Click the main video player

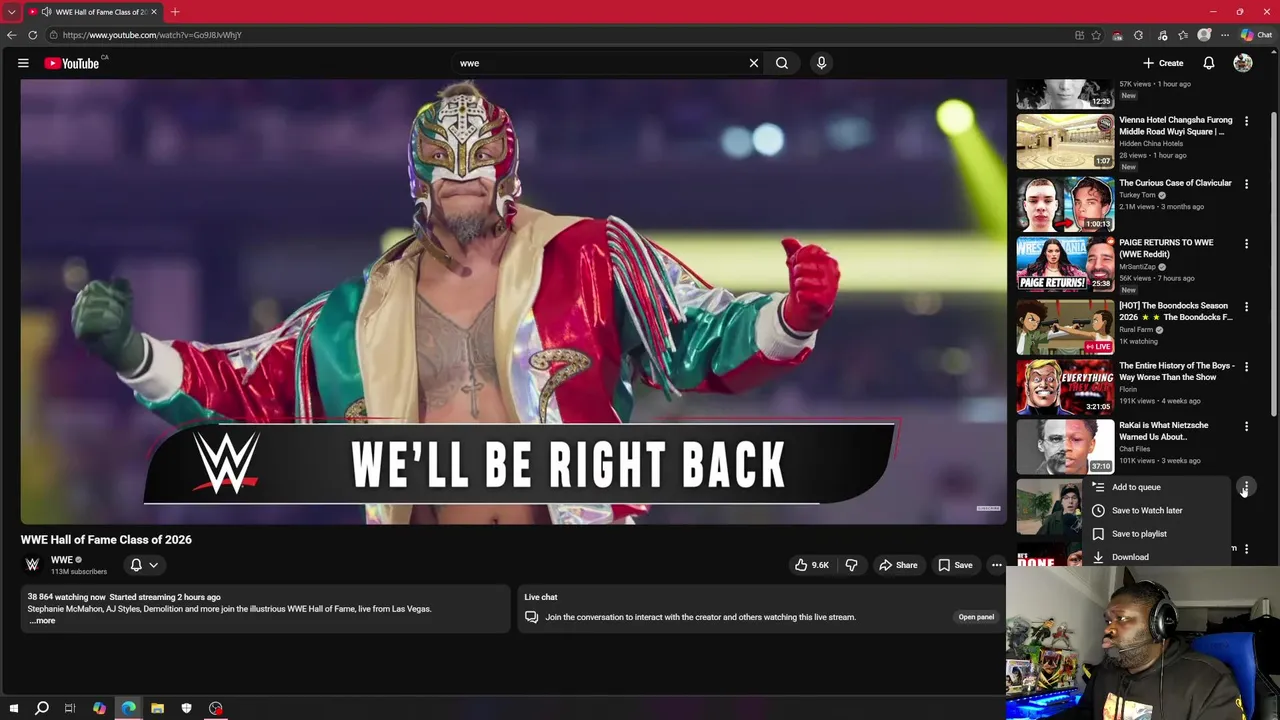513,302
